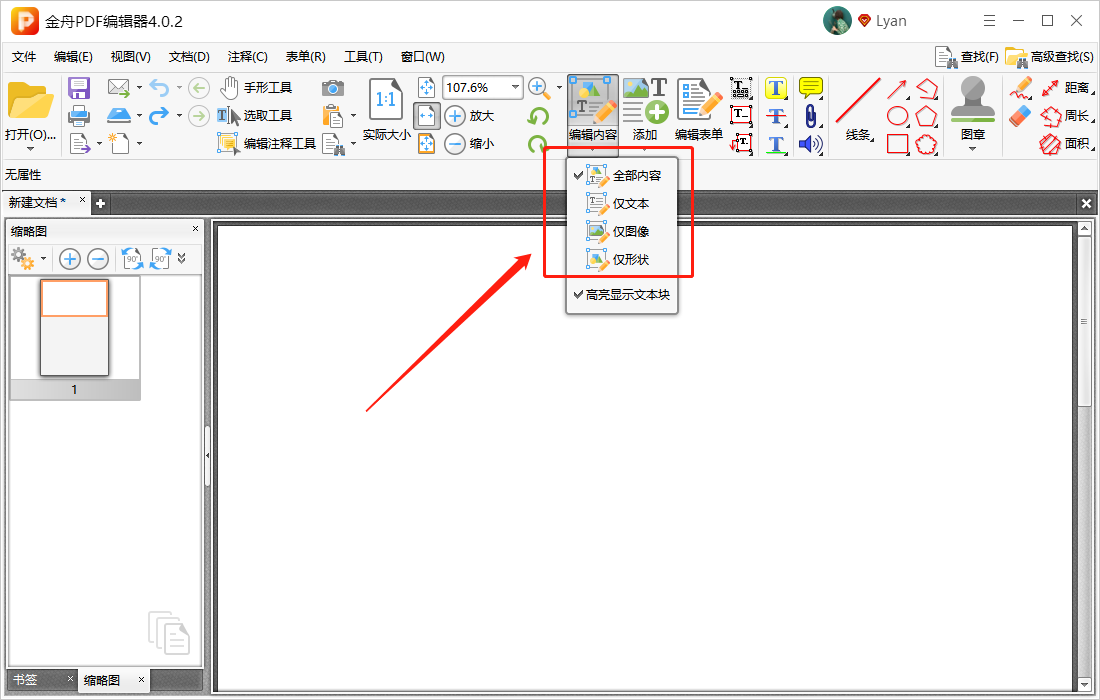Click the actual size (实际大小) icon
This screenshot has width=1100, height=700.
pos(386,109)
